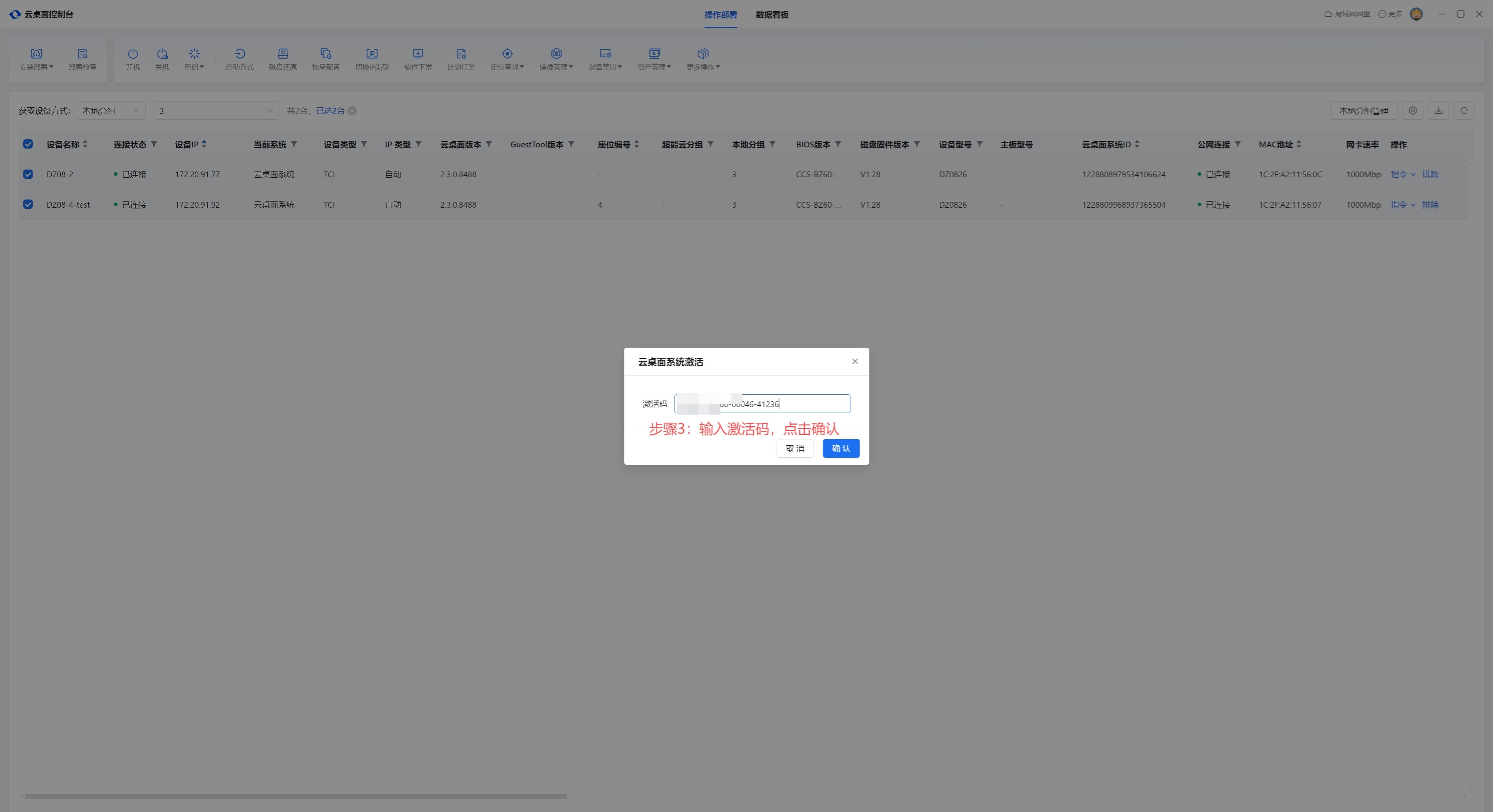The image size is (1493, 812).
Task: Click the 确认 button in activation dialog
Action: tap(840, 449)
